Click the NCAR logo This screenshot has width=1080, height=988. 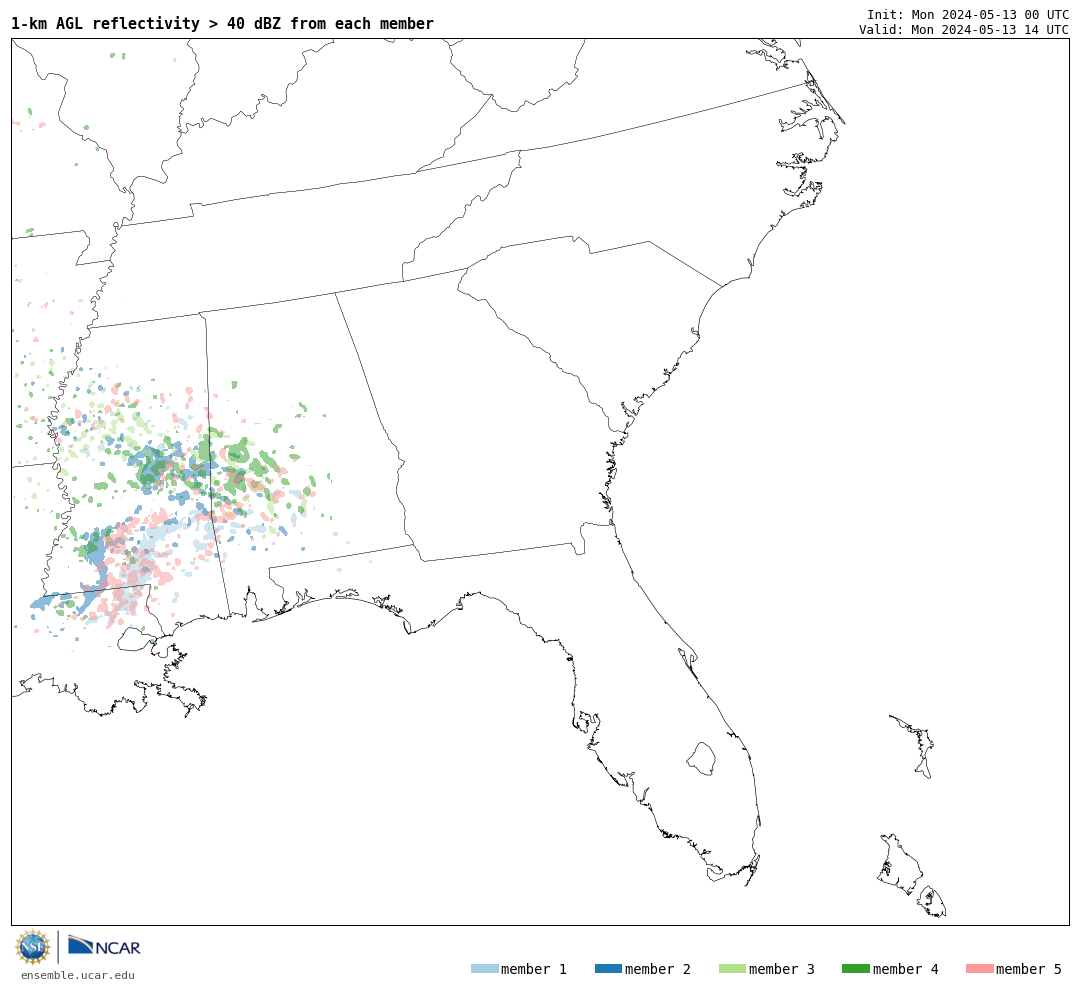click(x=104, y=945)
